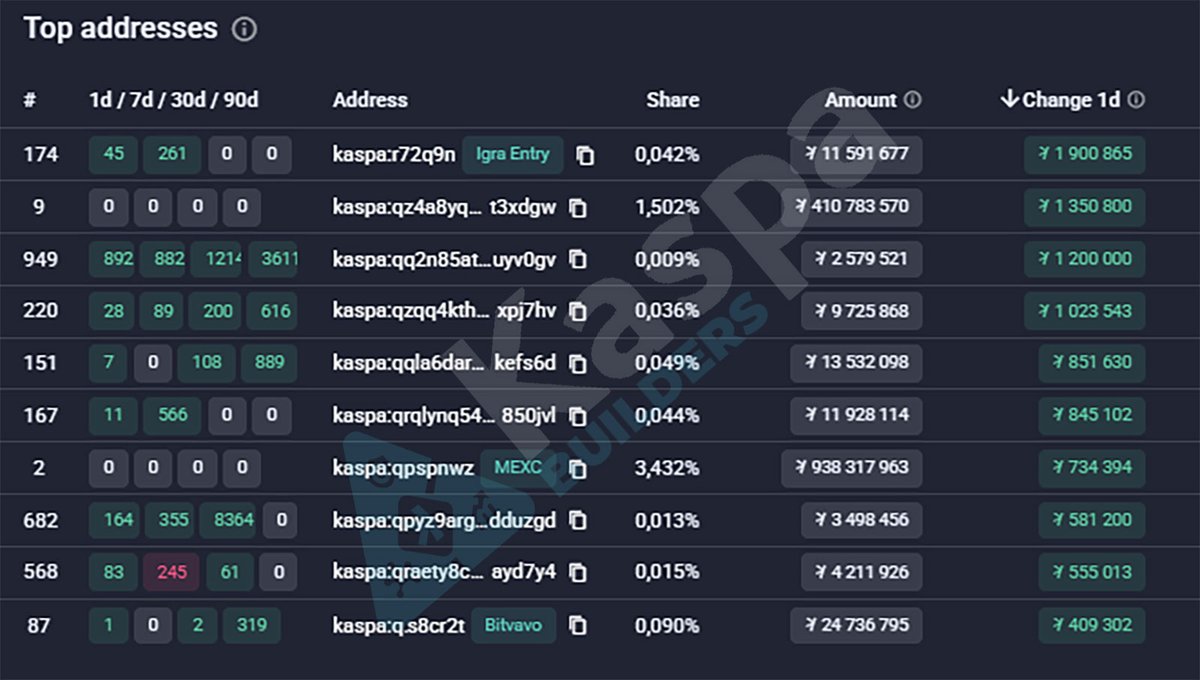Show info next to Amount header
Screen dimensions: 1200x680
click(x=912, y=100)
